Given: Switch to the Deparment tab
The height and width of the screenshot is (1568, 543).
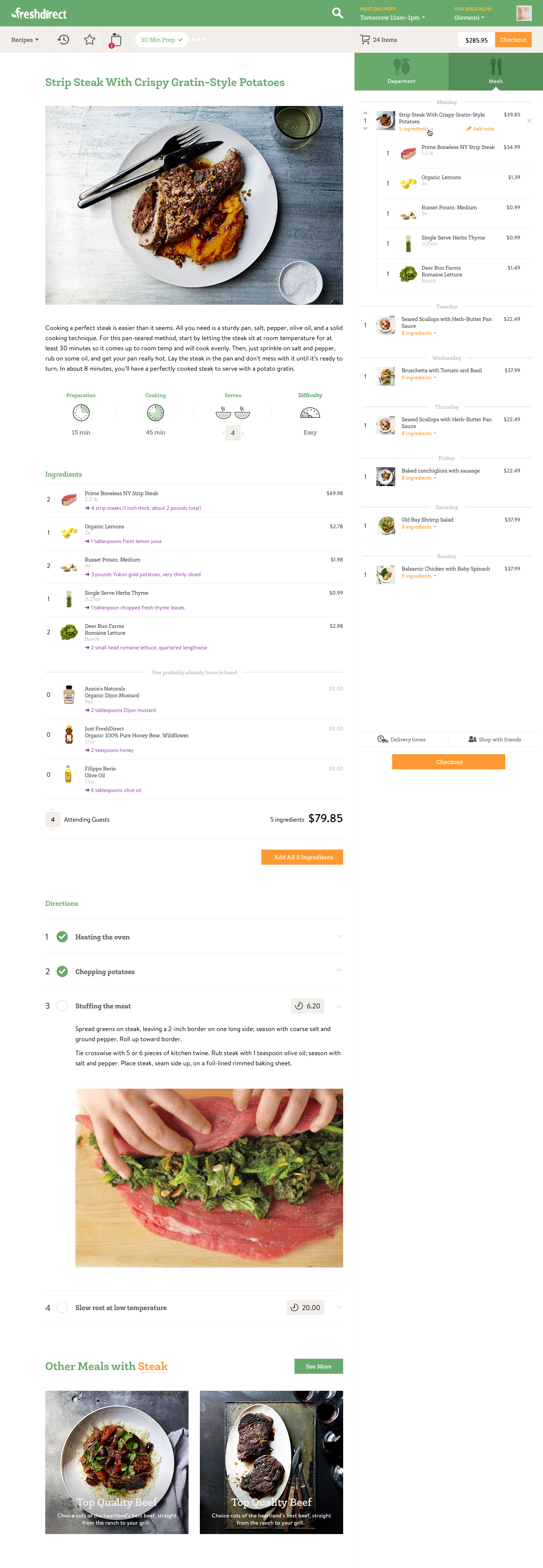Looking at the screenshot, I should [401, 71].
